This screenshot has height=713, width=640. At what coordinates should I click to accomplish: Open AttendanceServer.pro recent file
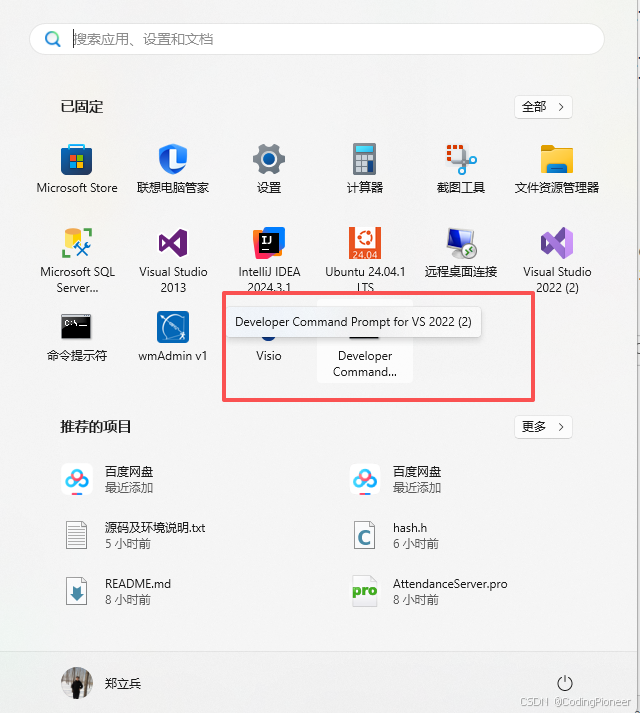pyautogui.click(x=428, y=591)
